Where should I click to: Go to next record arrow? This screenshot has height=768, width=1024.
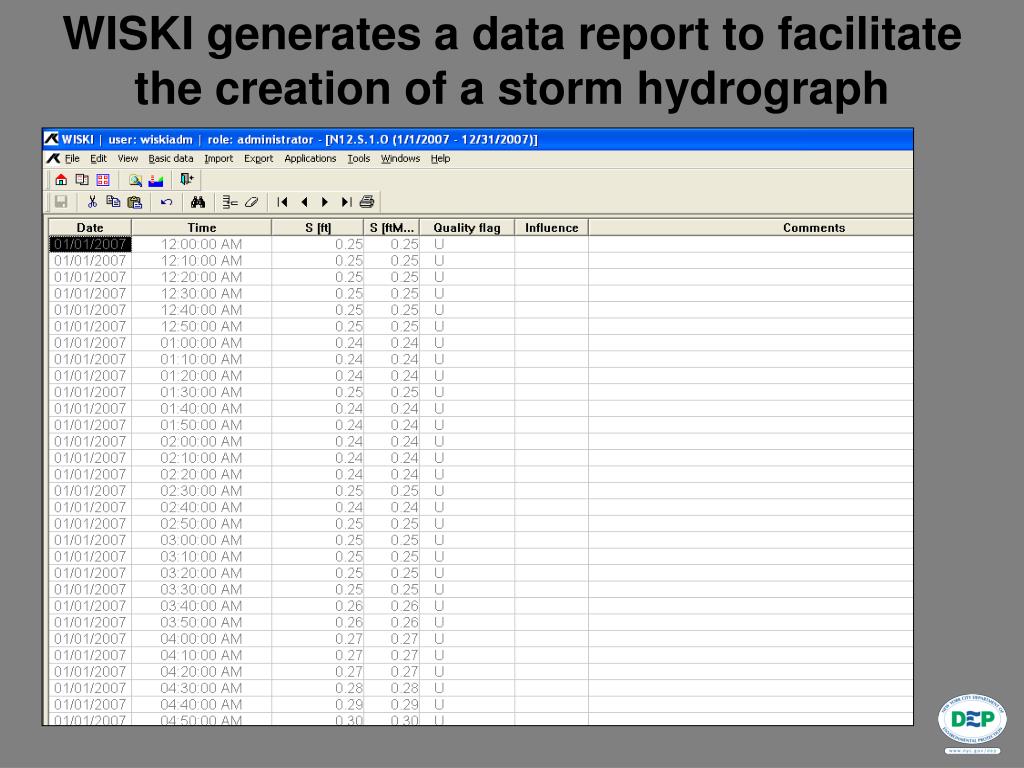point(325,202)
